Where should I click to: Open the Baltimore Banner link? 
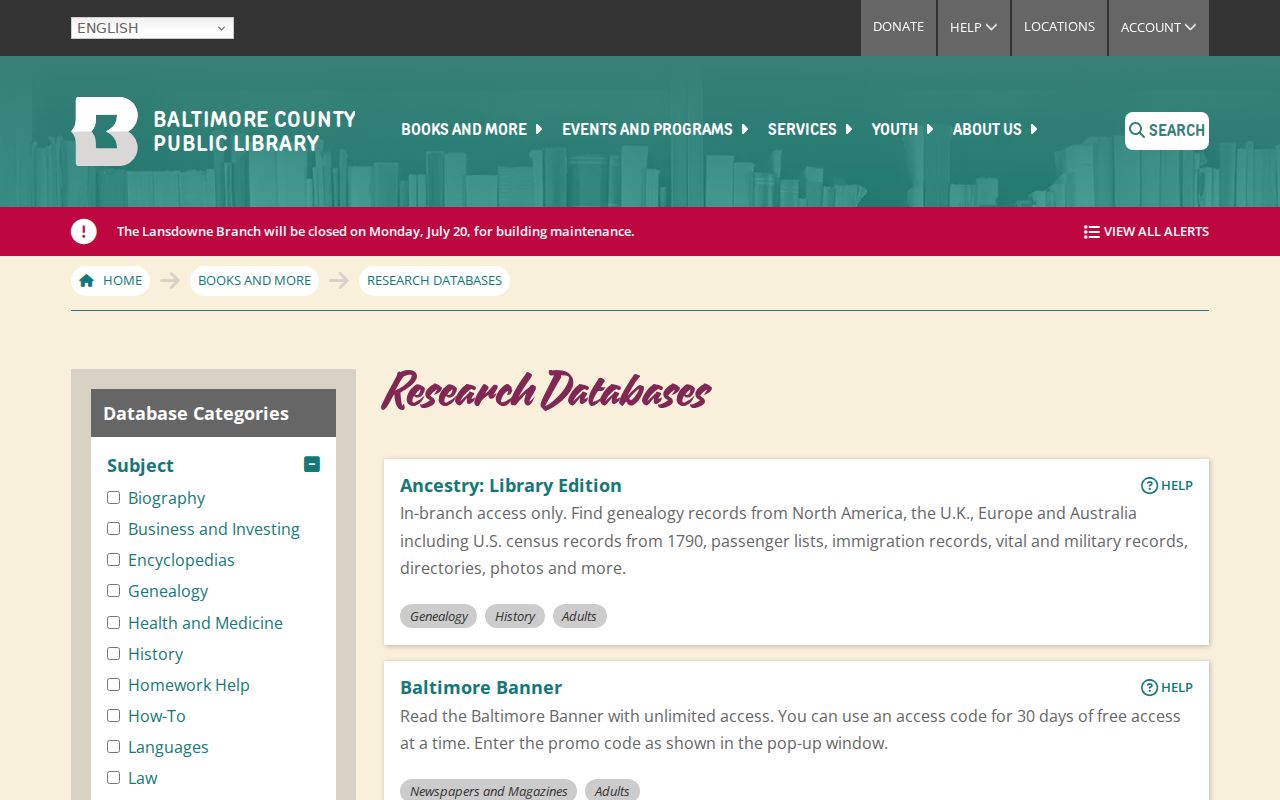point(481,688)
